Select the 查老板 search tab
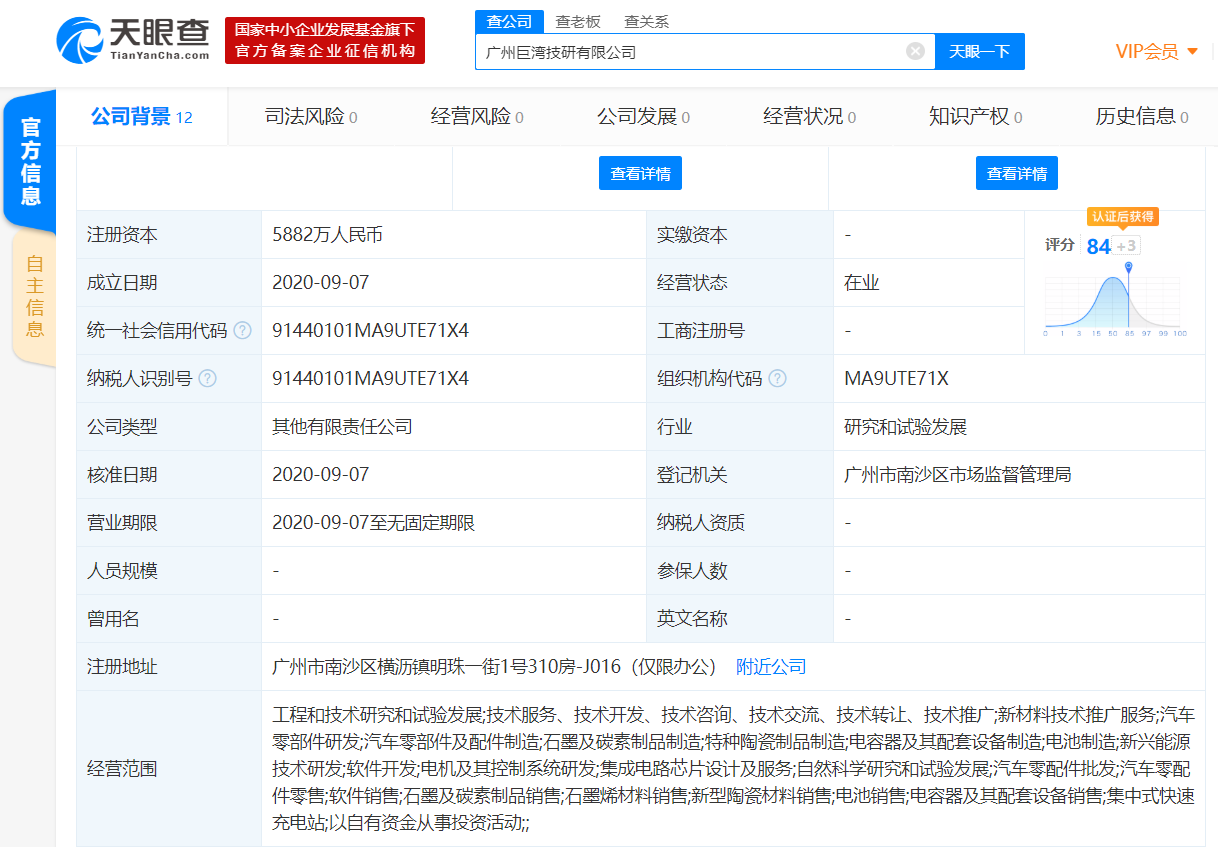The image size is (1218, 847). (578, 21)
